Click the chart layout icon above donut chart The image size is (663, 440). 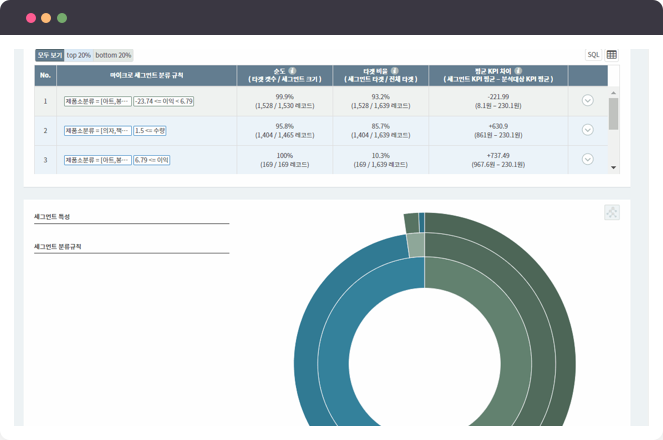pyautogui.click(x=612, y=212)
